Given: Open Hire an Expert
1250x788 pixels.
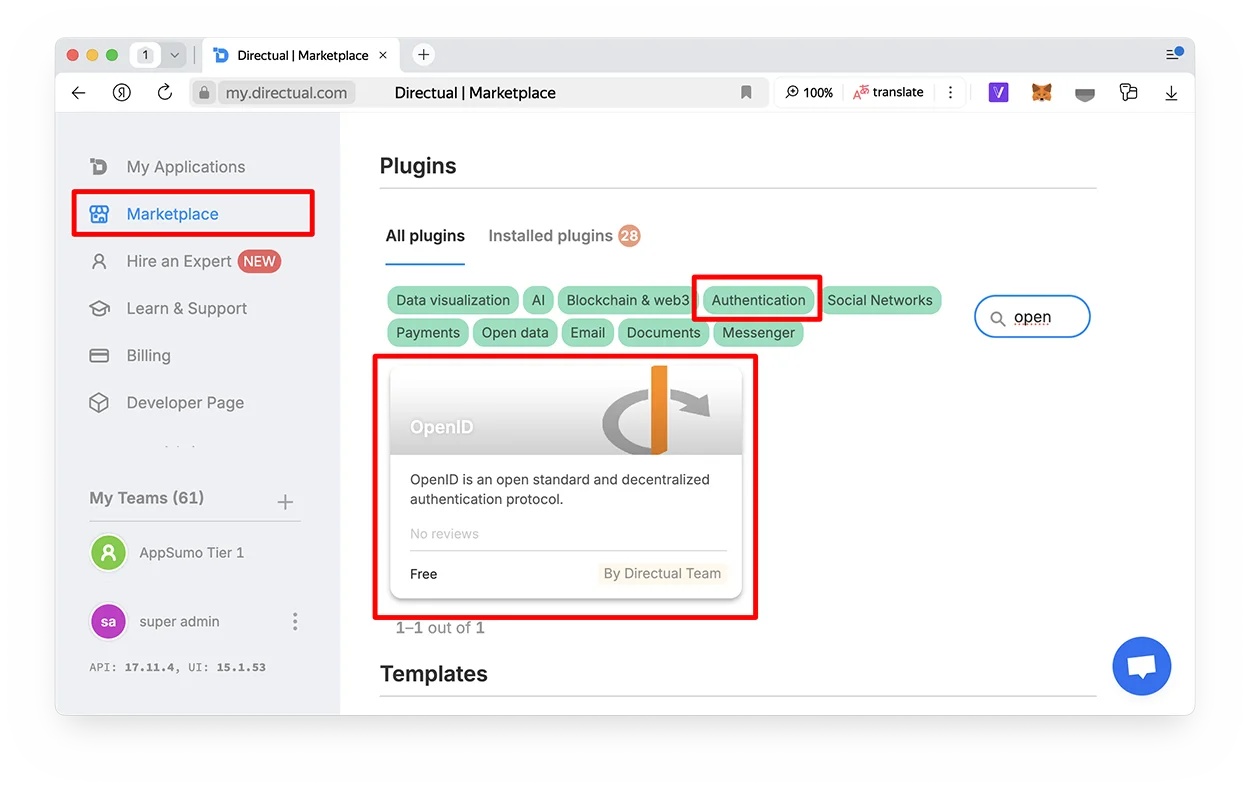Looking at the screenshot, I should 179,261.
